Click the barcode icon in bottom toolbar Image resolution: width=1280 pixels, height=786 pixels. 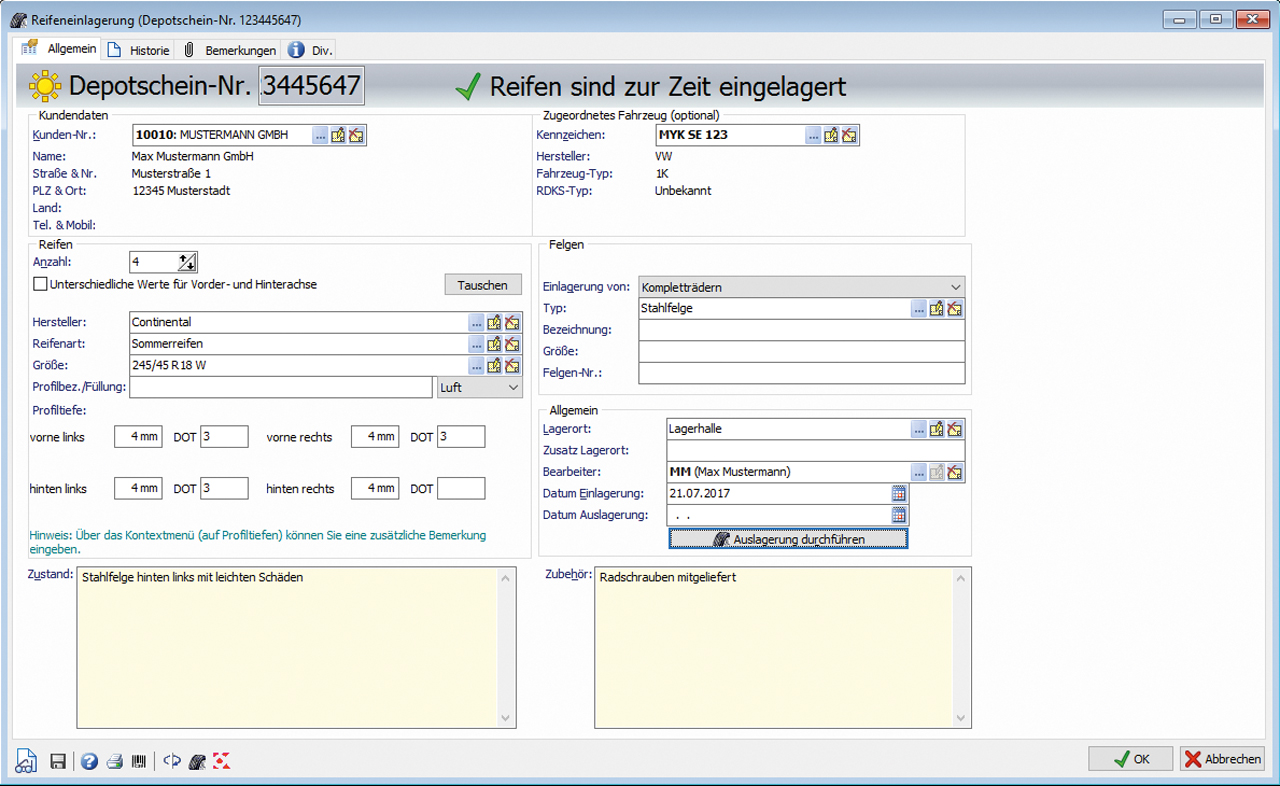point(140,761)
